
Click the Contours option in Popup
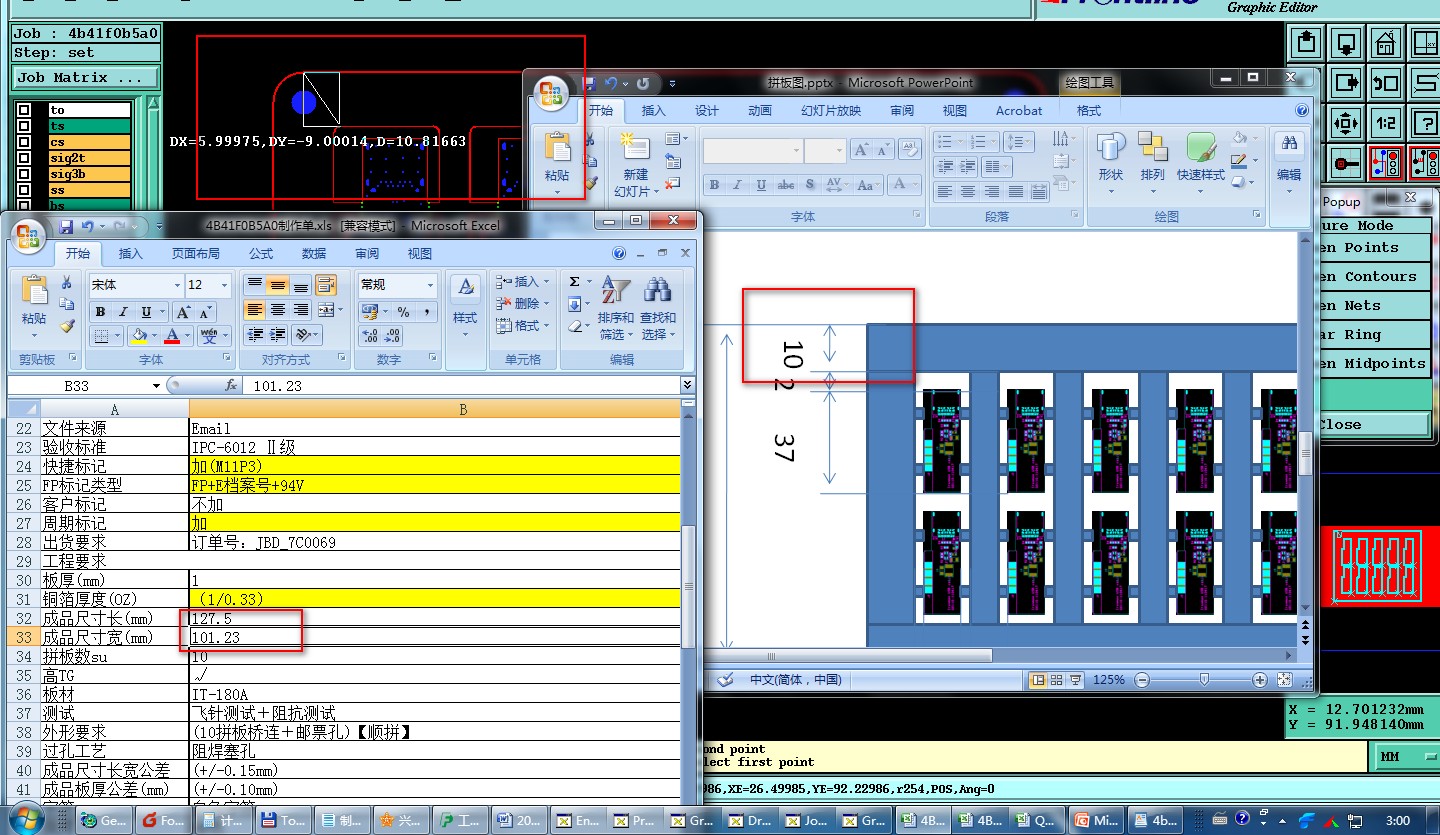pyautogui.click(x=1374, y=277)
